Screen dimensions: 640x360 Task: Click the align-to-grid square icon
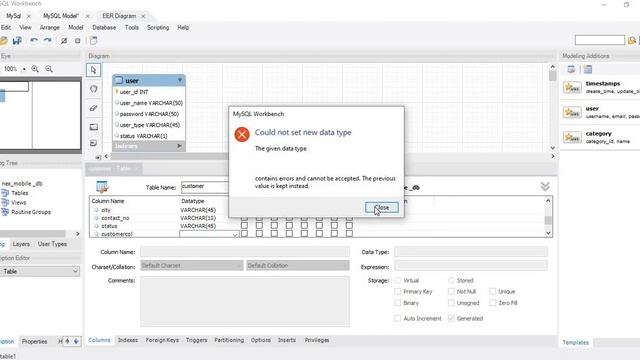78,41
